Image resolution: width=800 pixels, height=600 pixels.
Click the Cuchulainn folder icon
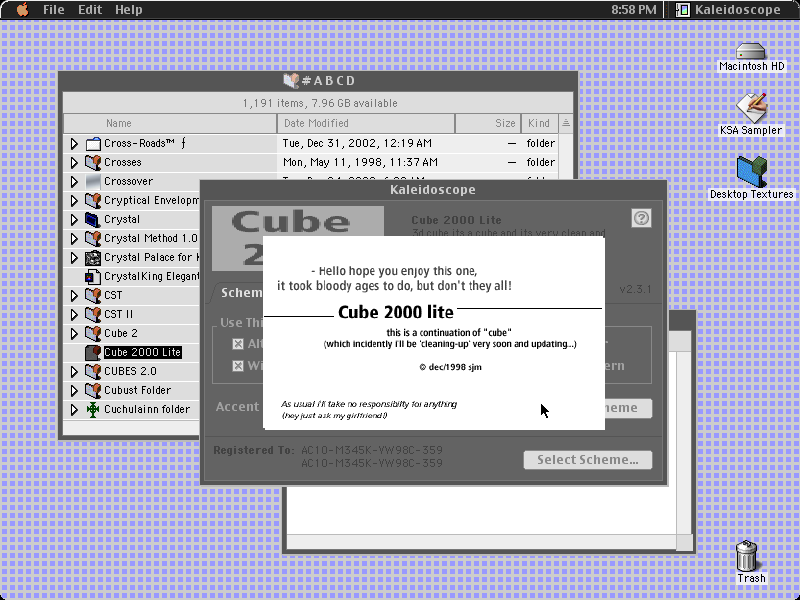click(x=93, y=409)
